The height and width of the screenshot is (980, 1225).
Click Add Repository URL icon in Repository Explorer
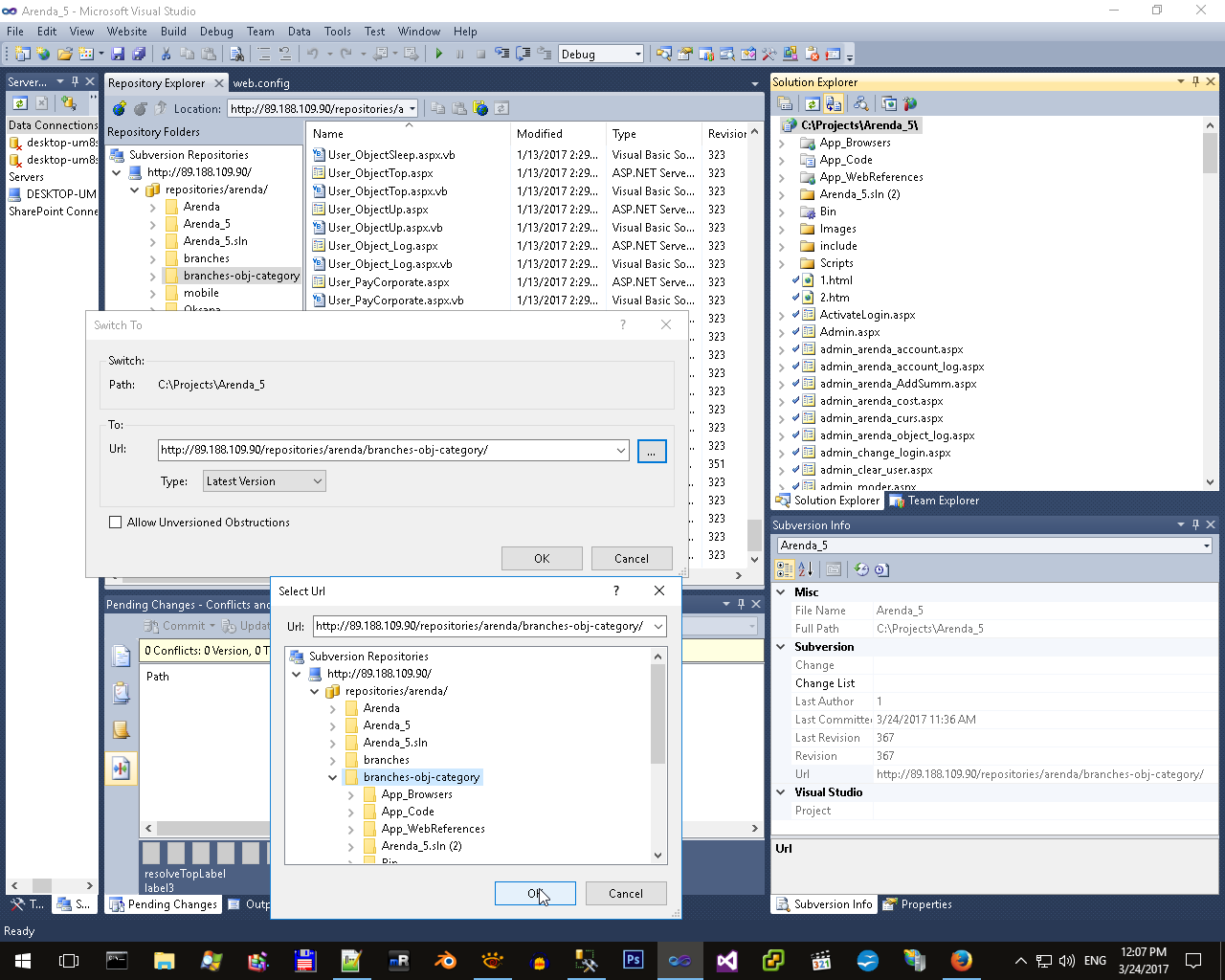click(x=119, y=108)
